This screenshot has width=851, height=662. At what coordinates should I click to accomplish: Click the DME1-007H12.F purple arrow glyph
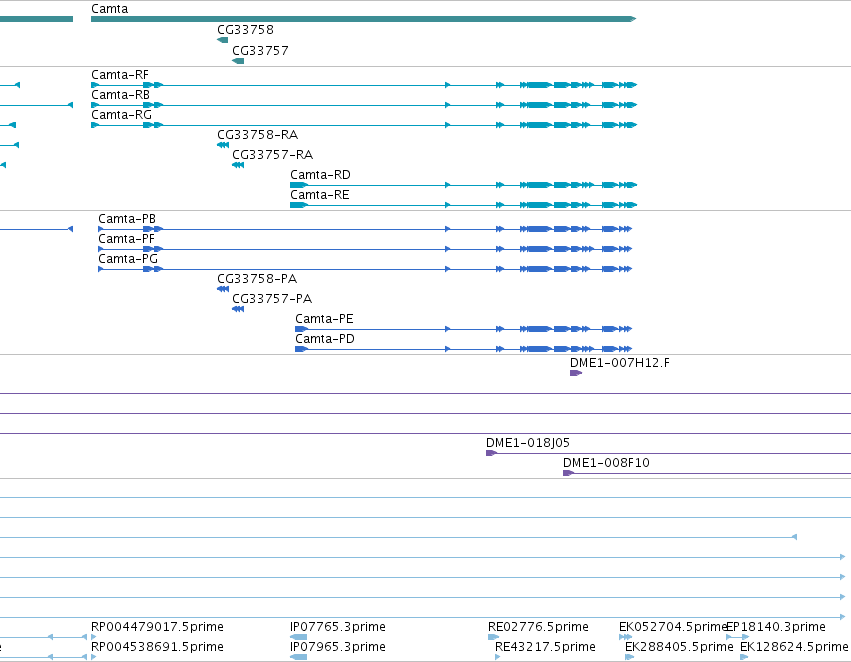coord(576,373)
